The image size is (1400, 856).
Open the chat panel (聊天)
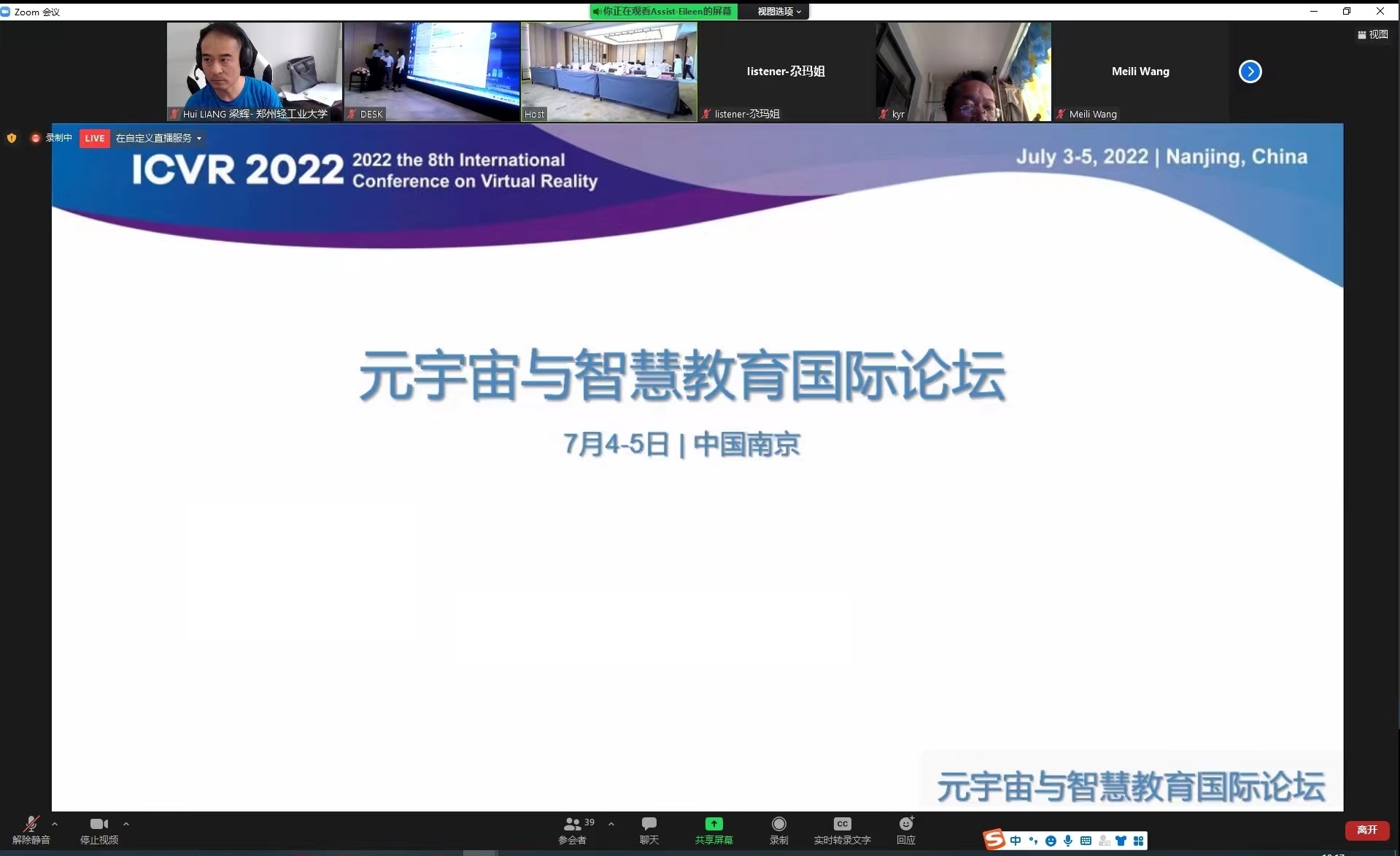[649, 830]
